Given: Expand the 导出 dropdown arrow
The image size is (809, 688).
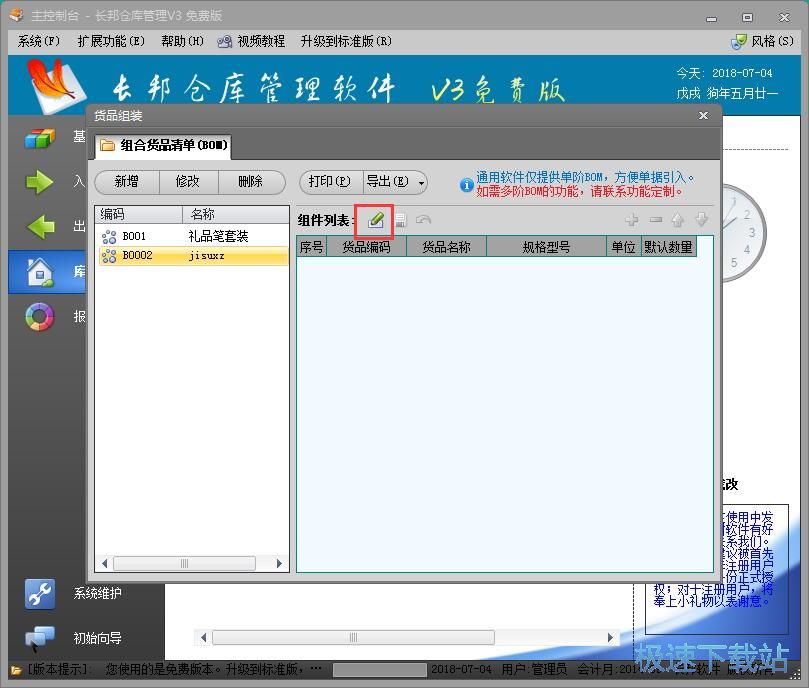Looking at the screenshot, I should [x=422, y=183].
